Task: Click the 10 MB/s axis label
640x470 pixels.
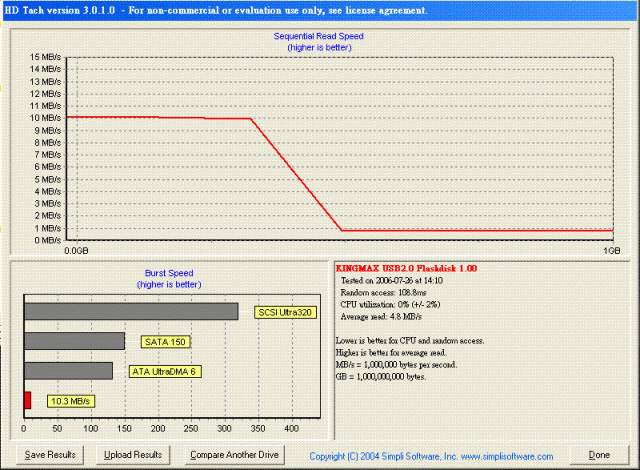Action: (45, 118)
